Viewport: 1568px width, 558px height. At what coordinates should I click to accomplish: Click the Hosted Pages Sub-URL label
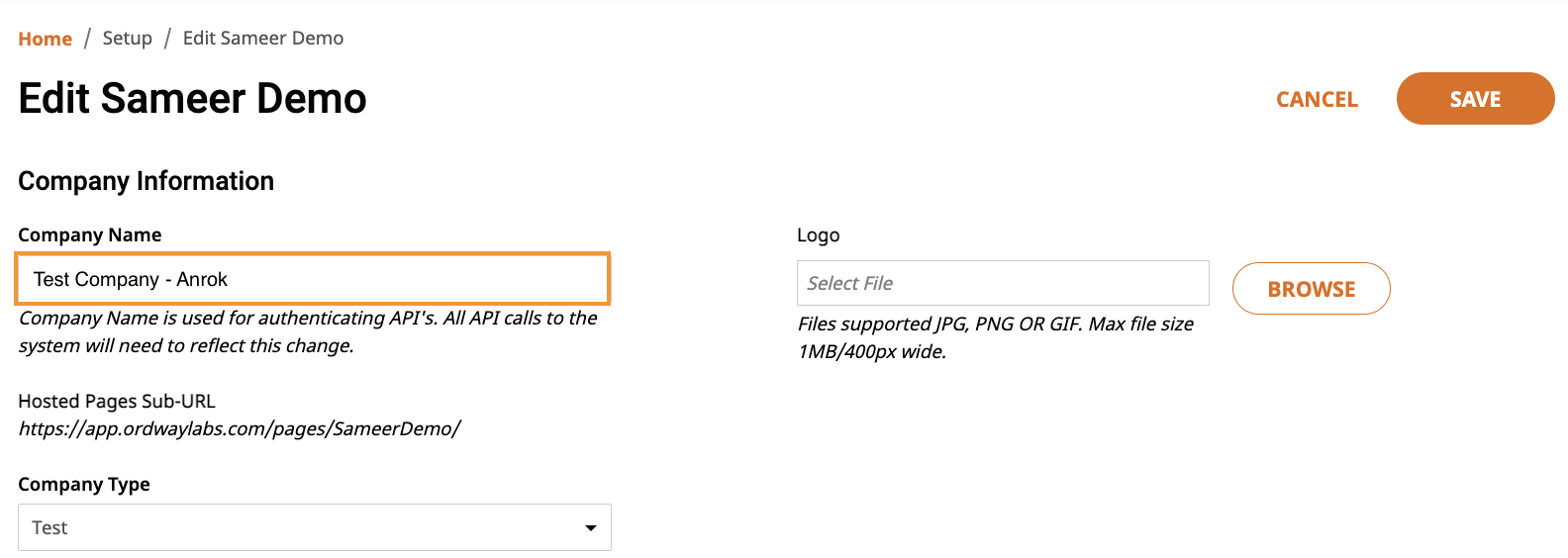click(117, 401)
